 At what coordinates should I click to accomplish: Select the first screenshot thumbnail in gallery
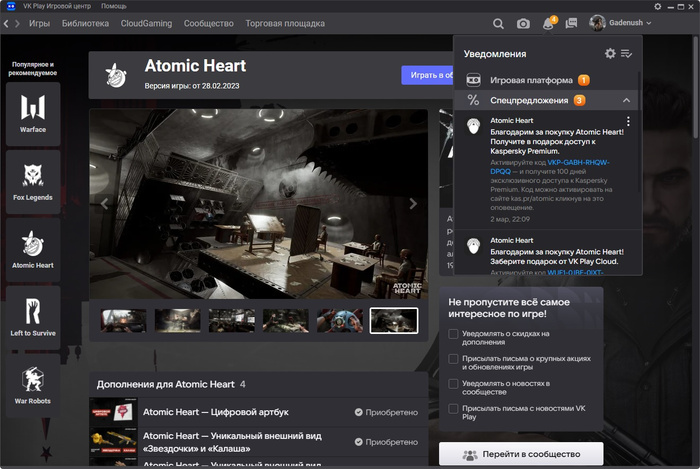click(x=124, y=320)
